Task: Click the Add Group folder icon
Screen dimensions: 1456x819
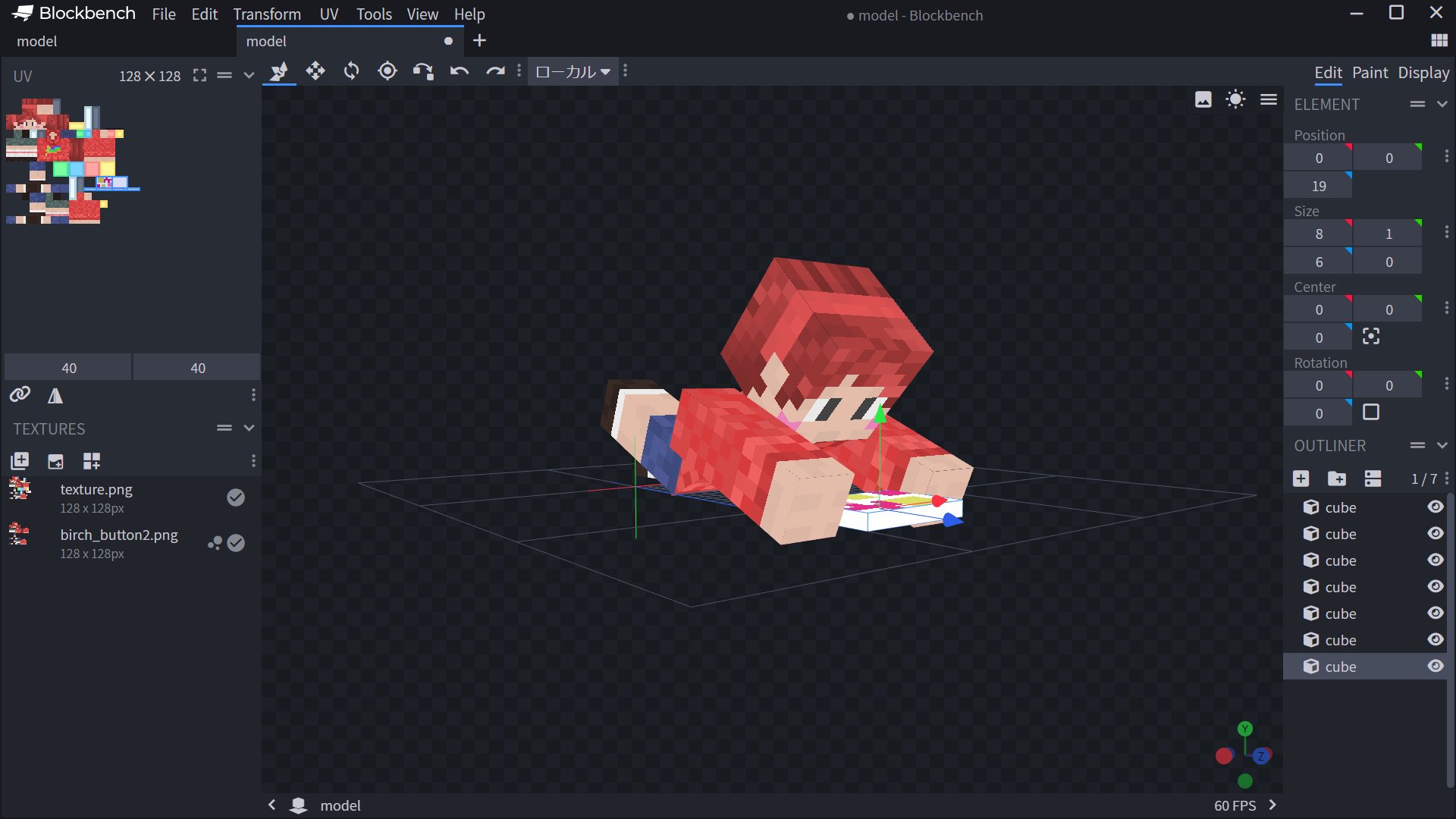Action: [x=1337, y=479]
